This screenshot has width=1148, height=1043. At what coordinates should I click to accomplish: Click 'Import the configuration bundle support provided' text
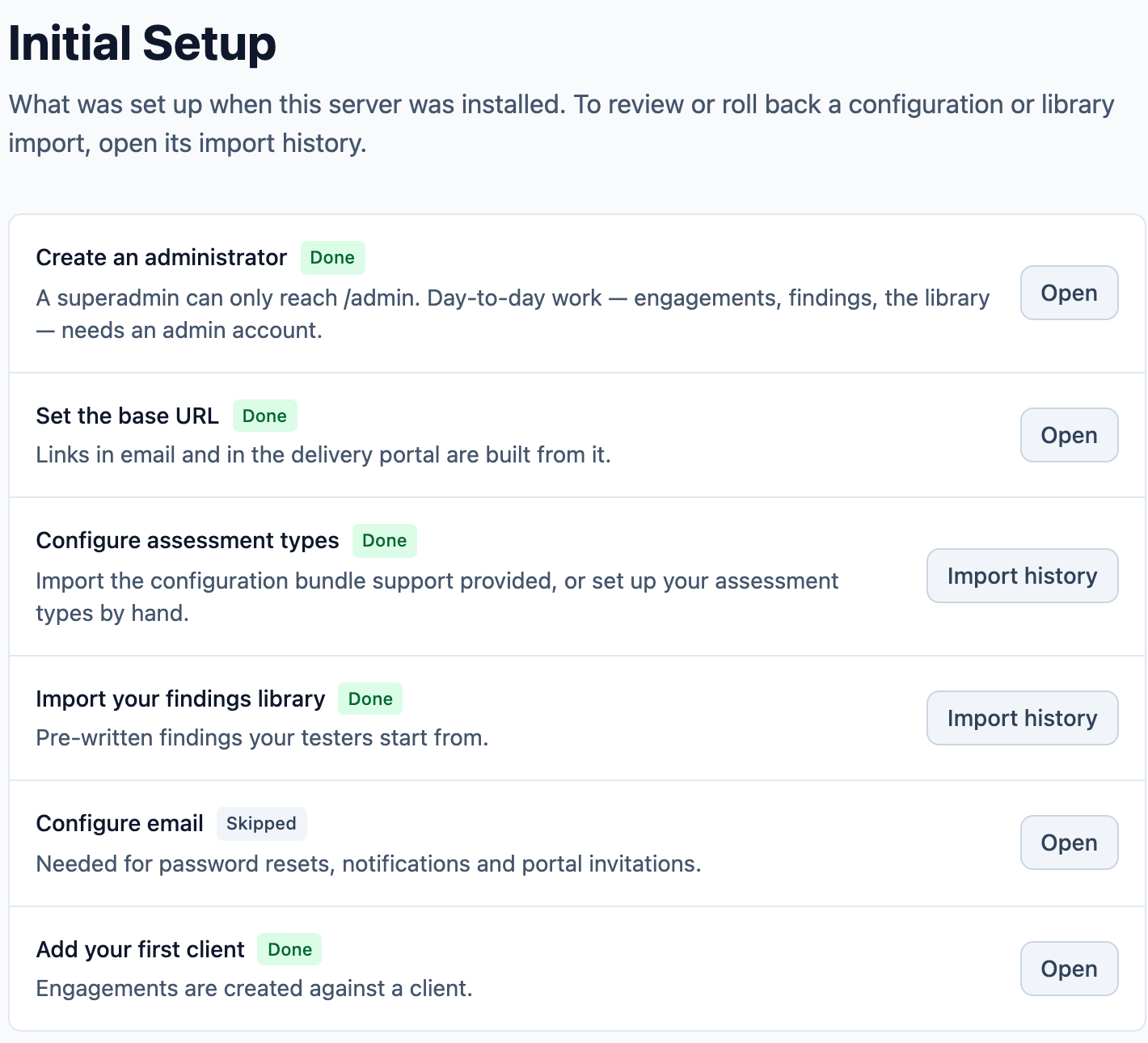pyautogui.click(x=437, y=598)
